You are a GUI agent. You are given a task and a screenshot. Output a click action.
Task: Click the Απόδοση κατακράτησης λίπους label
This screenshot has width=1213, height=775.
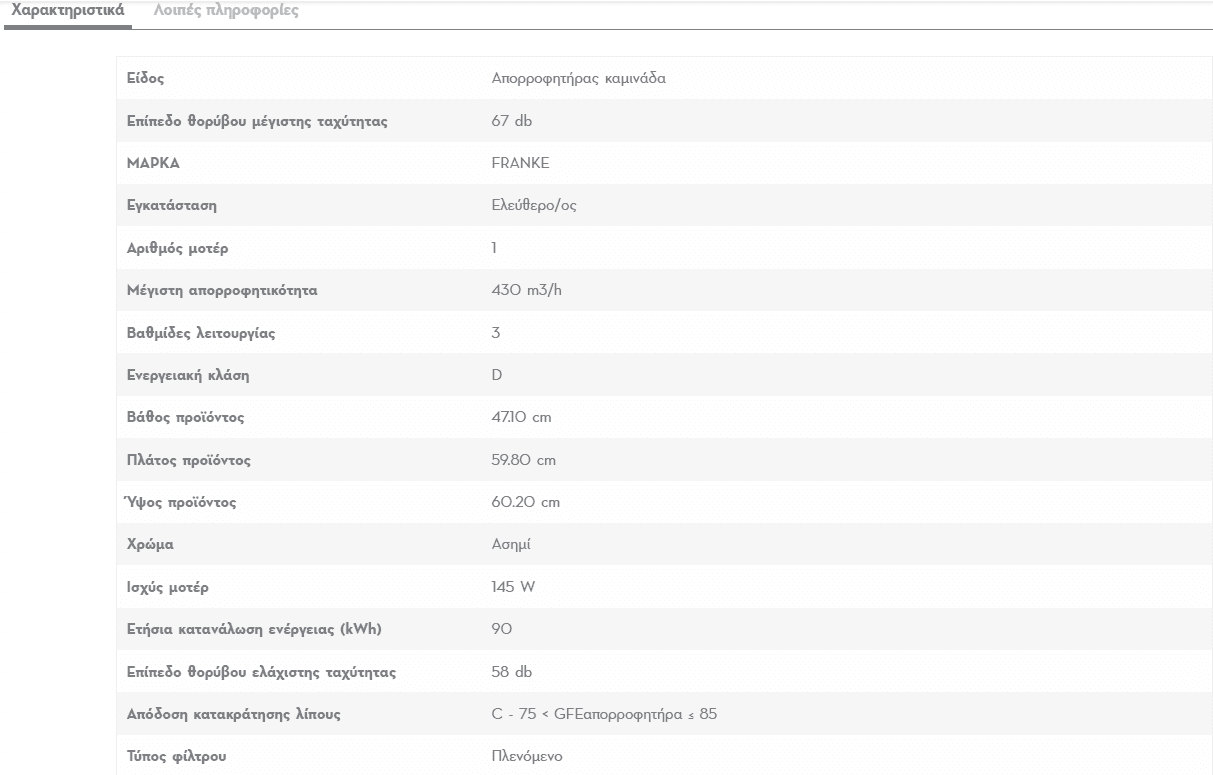pyautogui.click(x=234, y=714)
